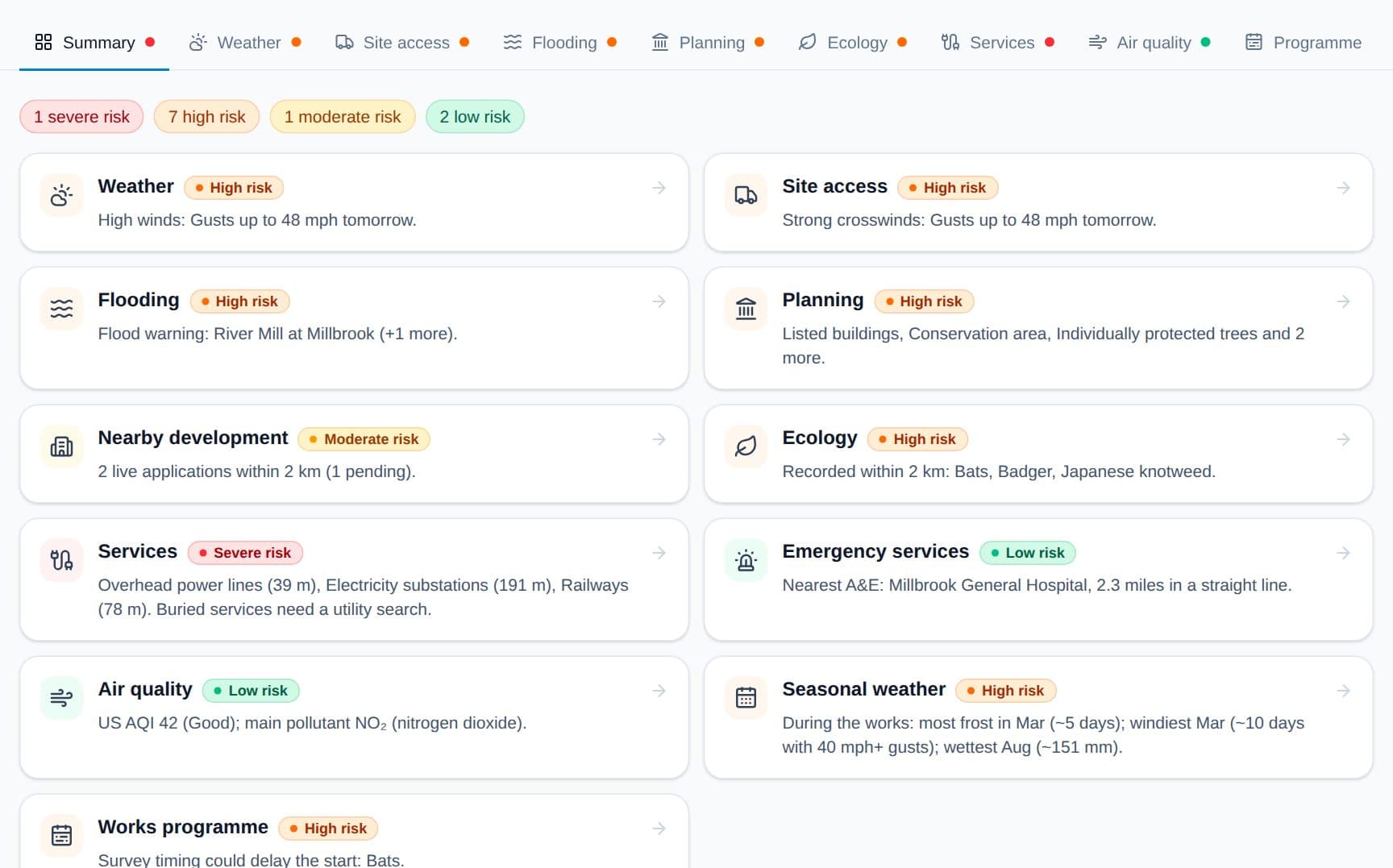Click the Site access card truck icon
1393x868 pixels.
(x=746, y=195)
